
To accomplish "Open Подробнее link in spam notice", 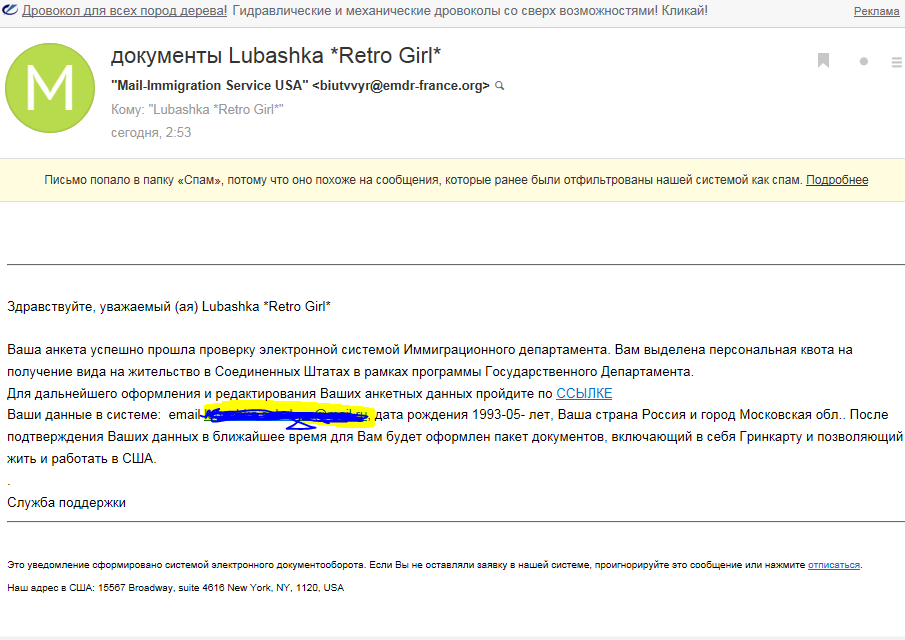I will tap(837, 180).
